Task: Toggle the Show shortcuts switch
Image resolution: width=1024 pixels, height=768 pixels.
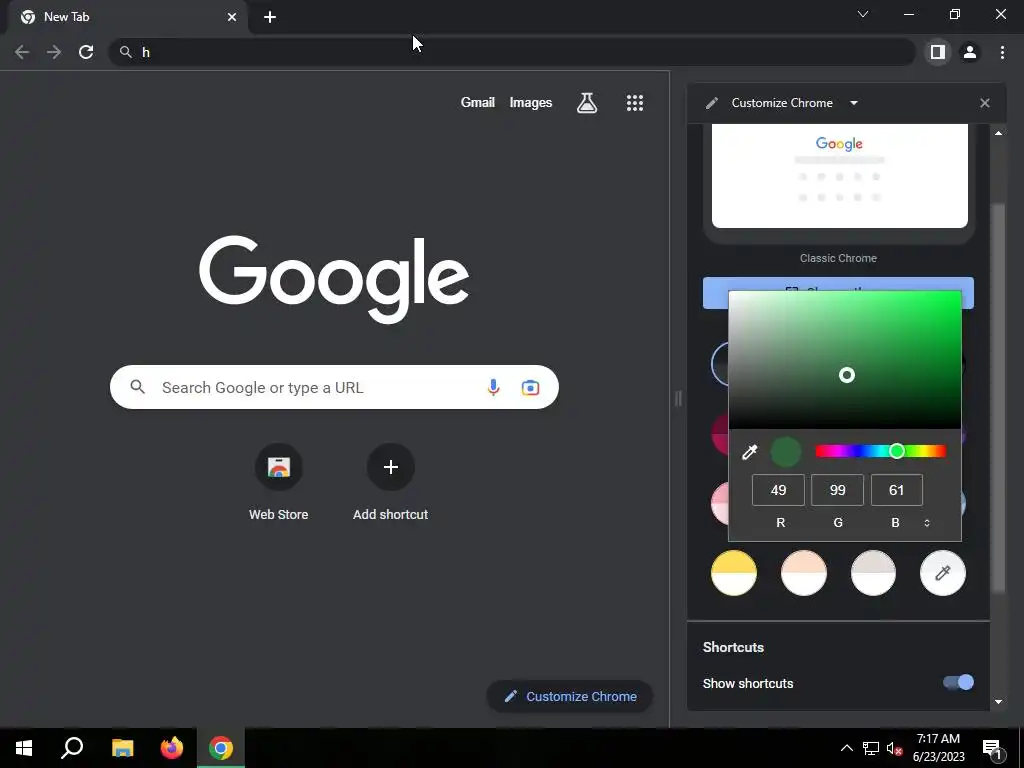Action: coord(958,682)
